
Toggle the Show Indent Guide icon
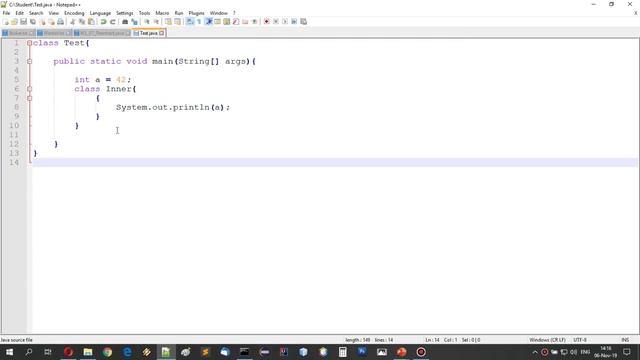click(209, 22)
